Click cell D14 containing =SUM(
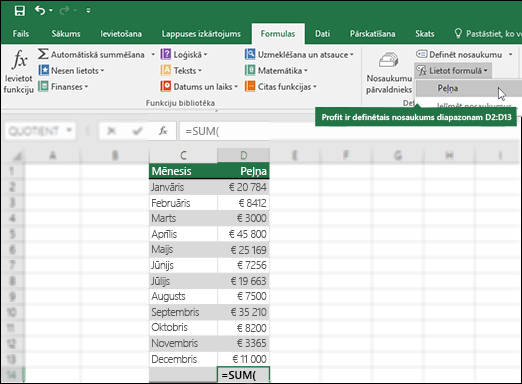This screenshot has height=384, width=522. [244, 375]
